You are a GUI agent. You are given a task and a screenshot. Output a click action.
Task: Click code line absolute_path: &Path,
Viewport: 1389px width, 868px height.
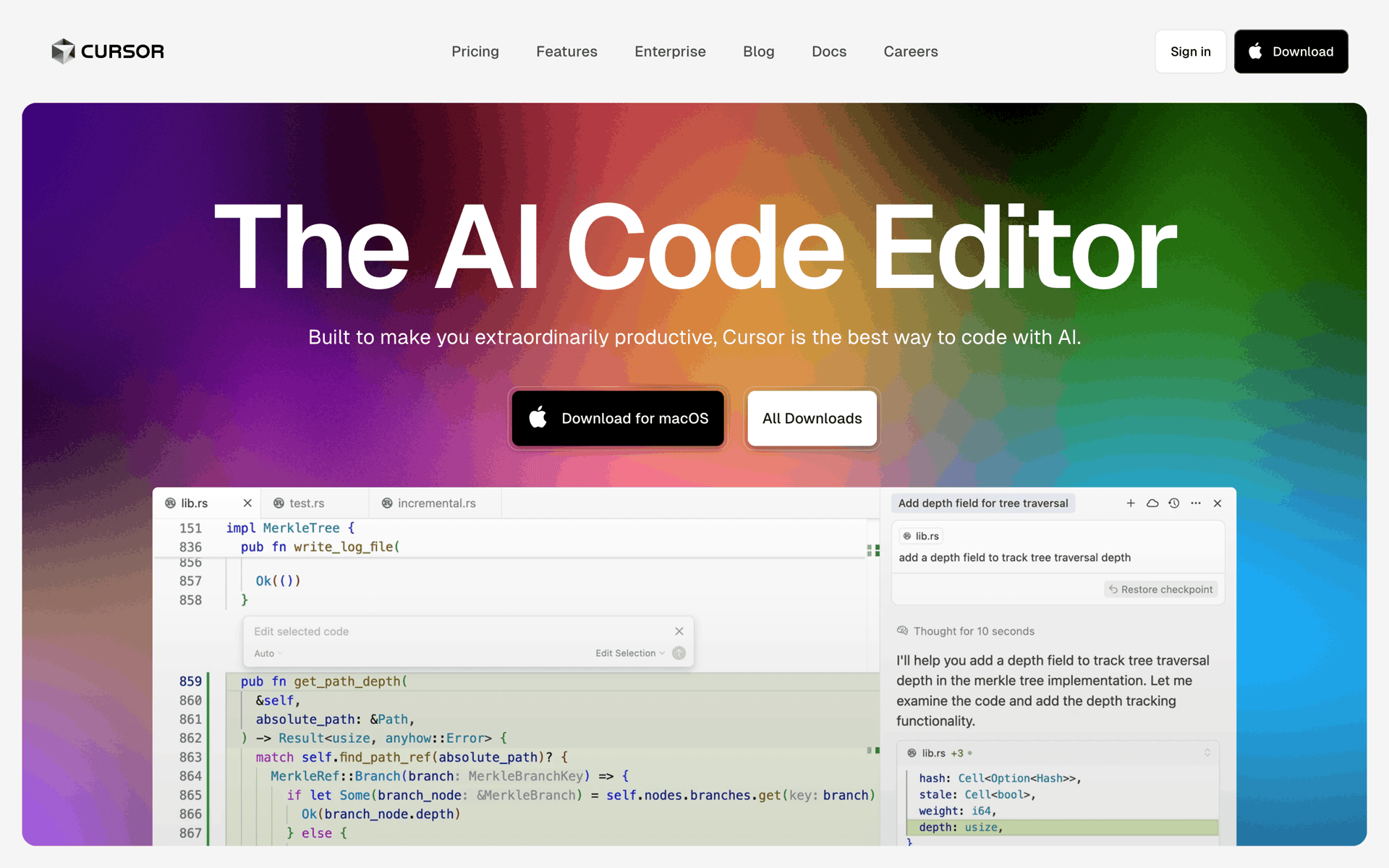point(335,719)
